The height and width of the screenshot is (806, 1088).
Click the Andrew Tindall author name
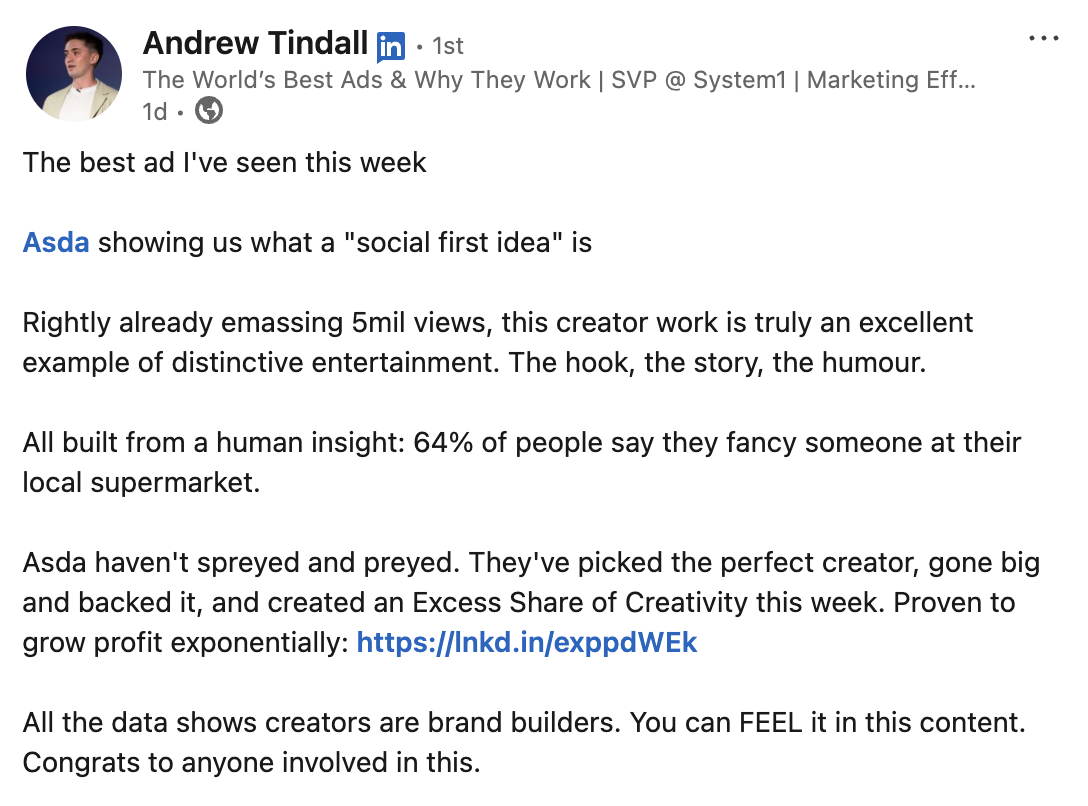click(x=255, y=43)
